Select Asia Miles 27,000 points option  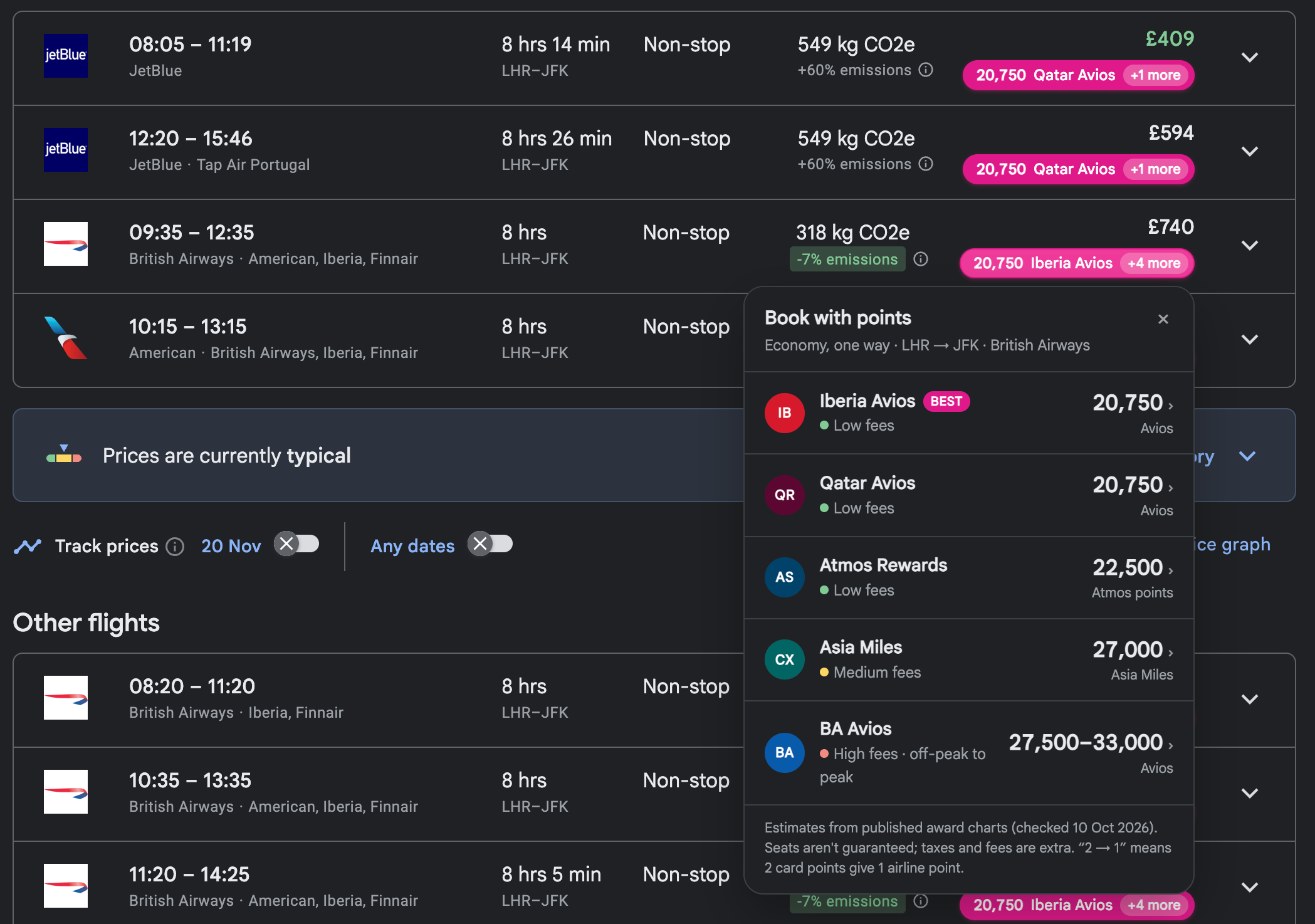pos(969,659)
